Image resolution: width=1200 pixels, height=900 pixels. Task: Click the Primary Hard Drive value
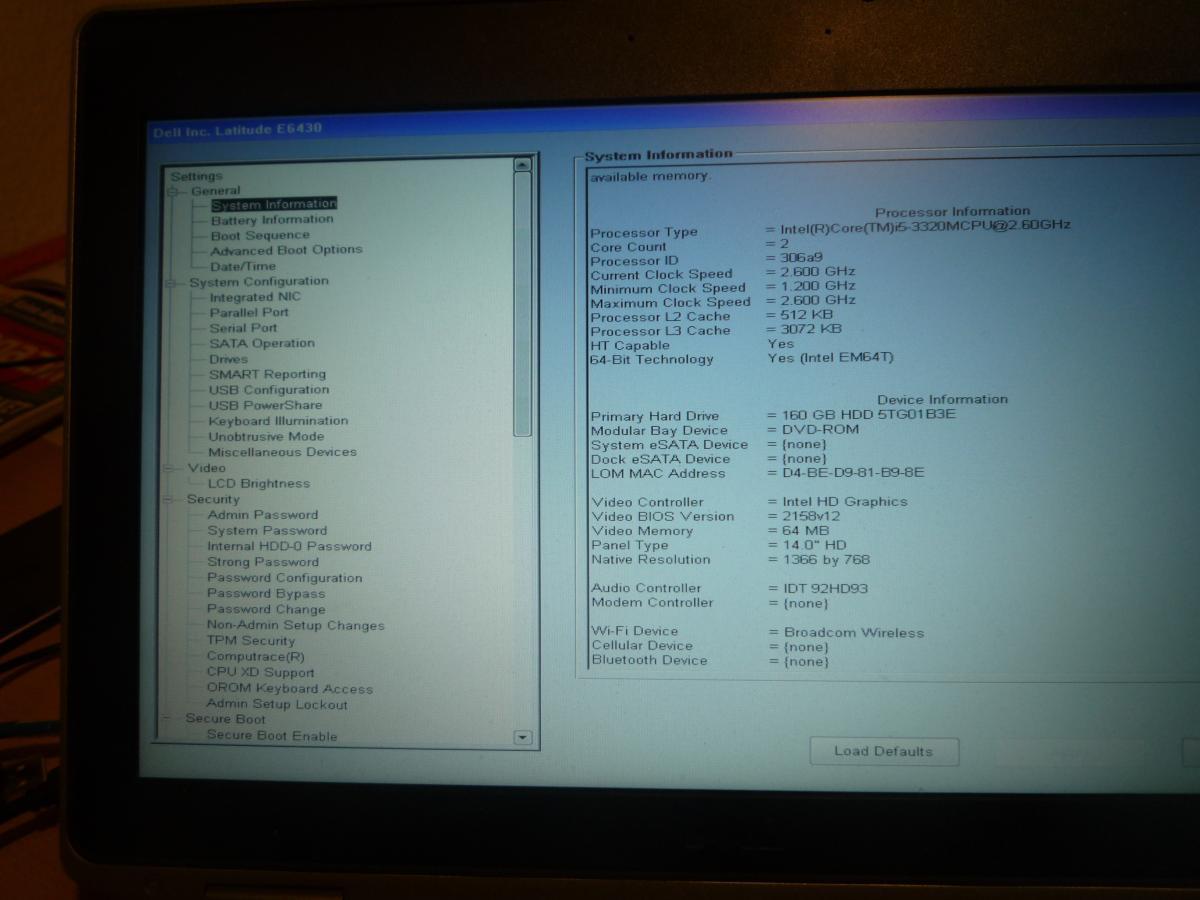point(868,415)
